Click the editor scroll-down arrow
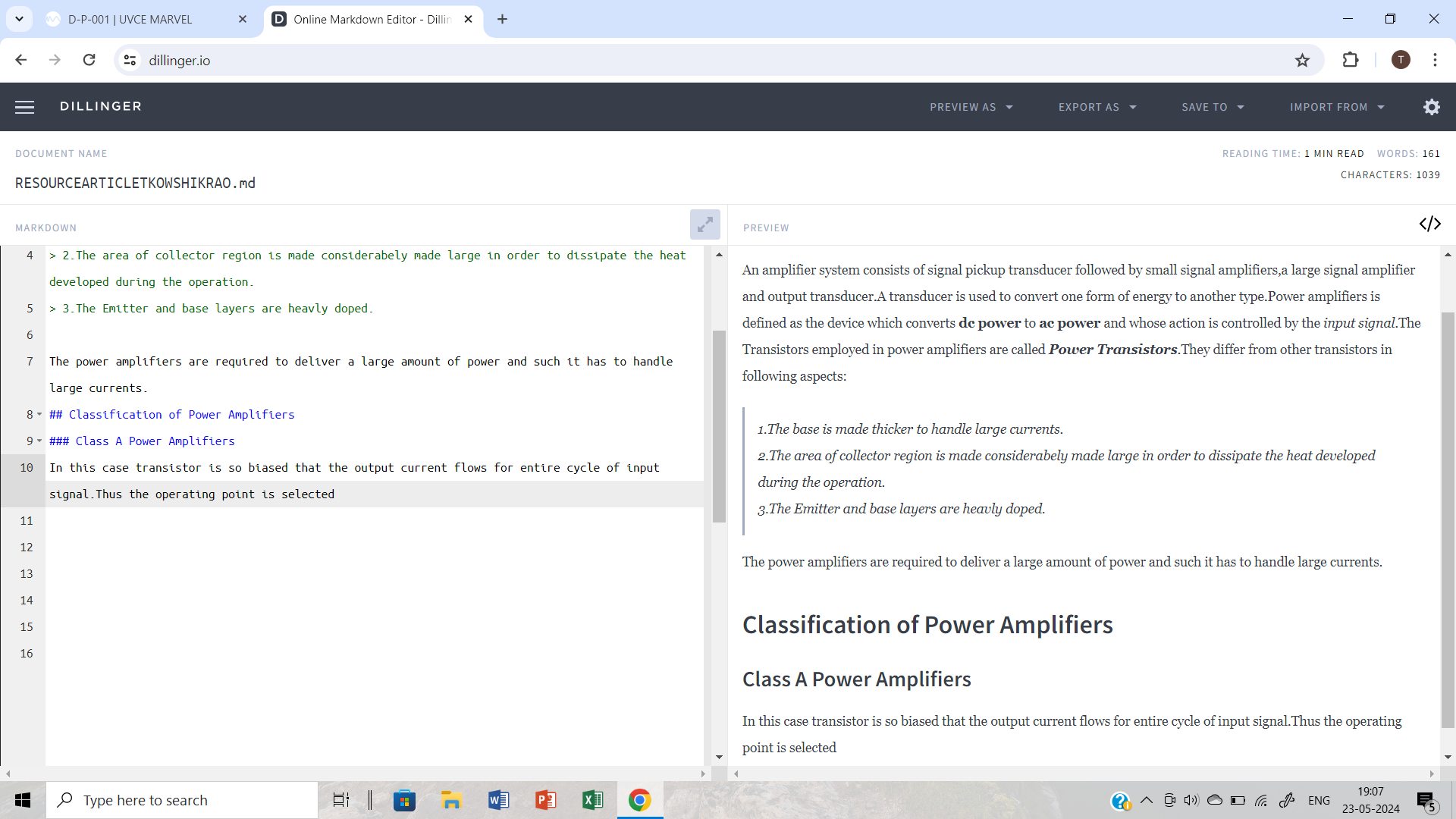Screen dimensions: 1456x819 tap(719, 757)
